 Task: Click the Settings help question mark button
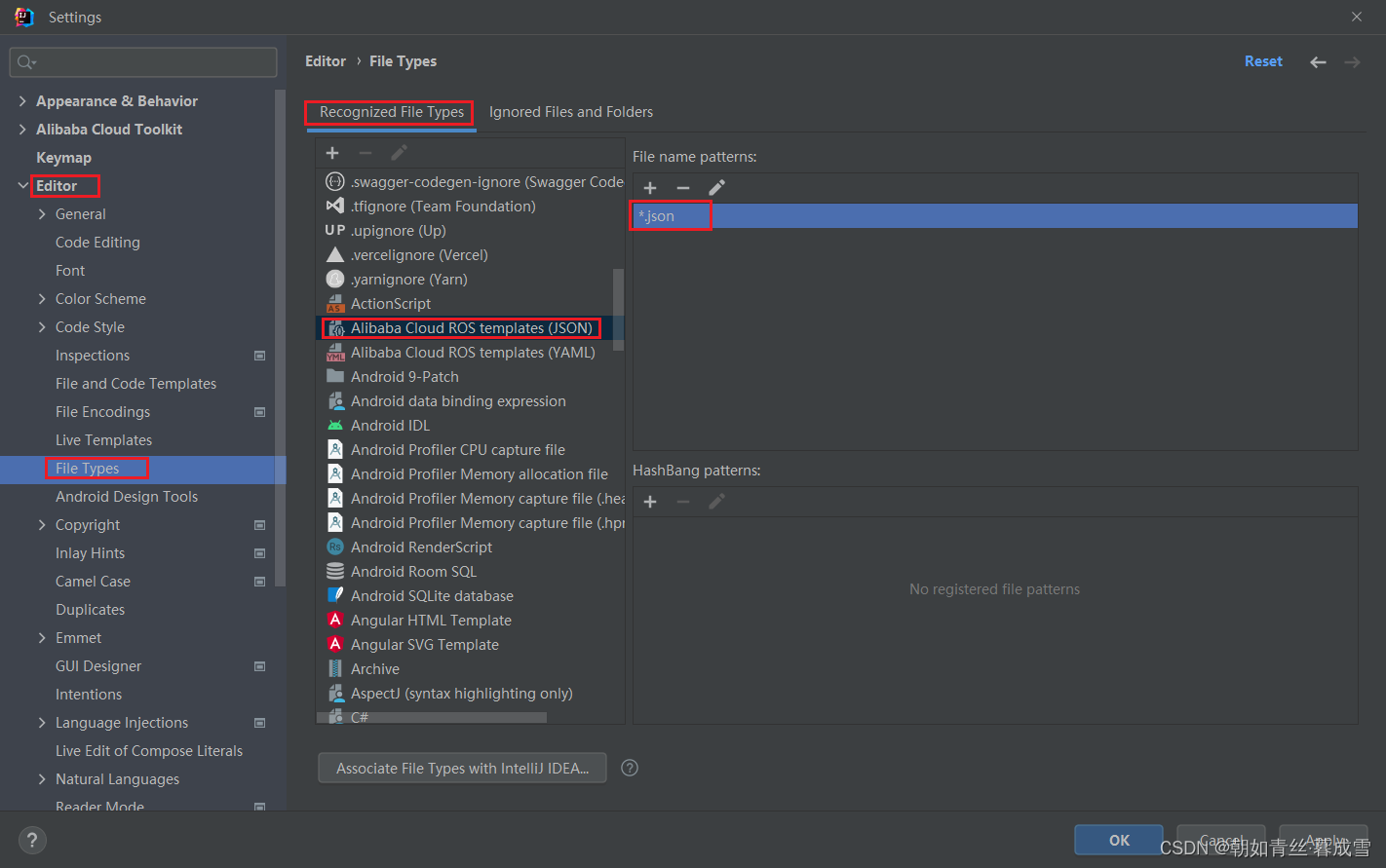[32, 840]
